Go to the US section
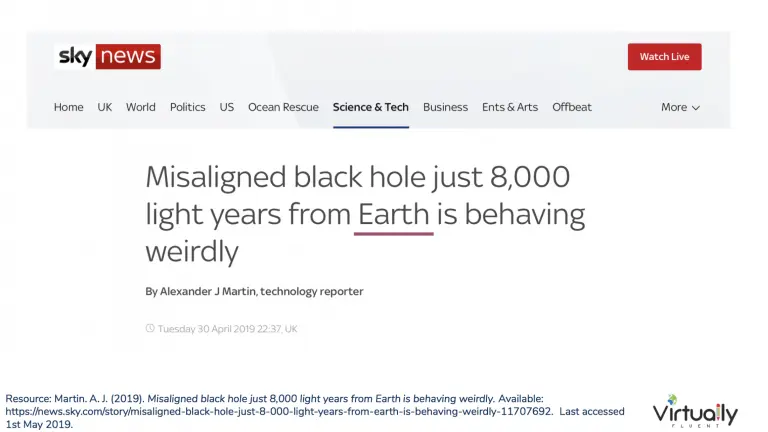The image size is (768, 432). (x=226, y=107)
